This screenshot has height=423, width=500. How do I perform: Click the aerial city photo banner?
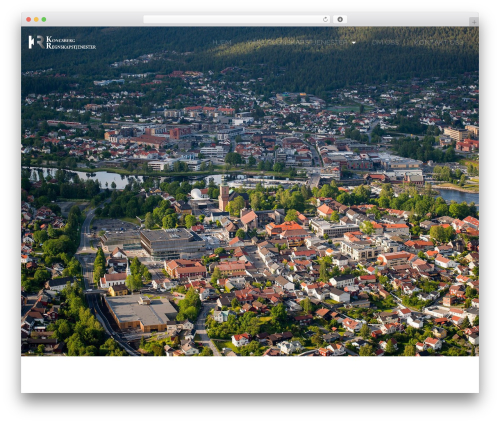(250, 191)
